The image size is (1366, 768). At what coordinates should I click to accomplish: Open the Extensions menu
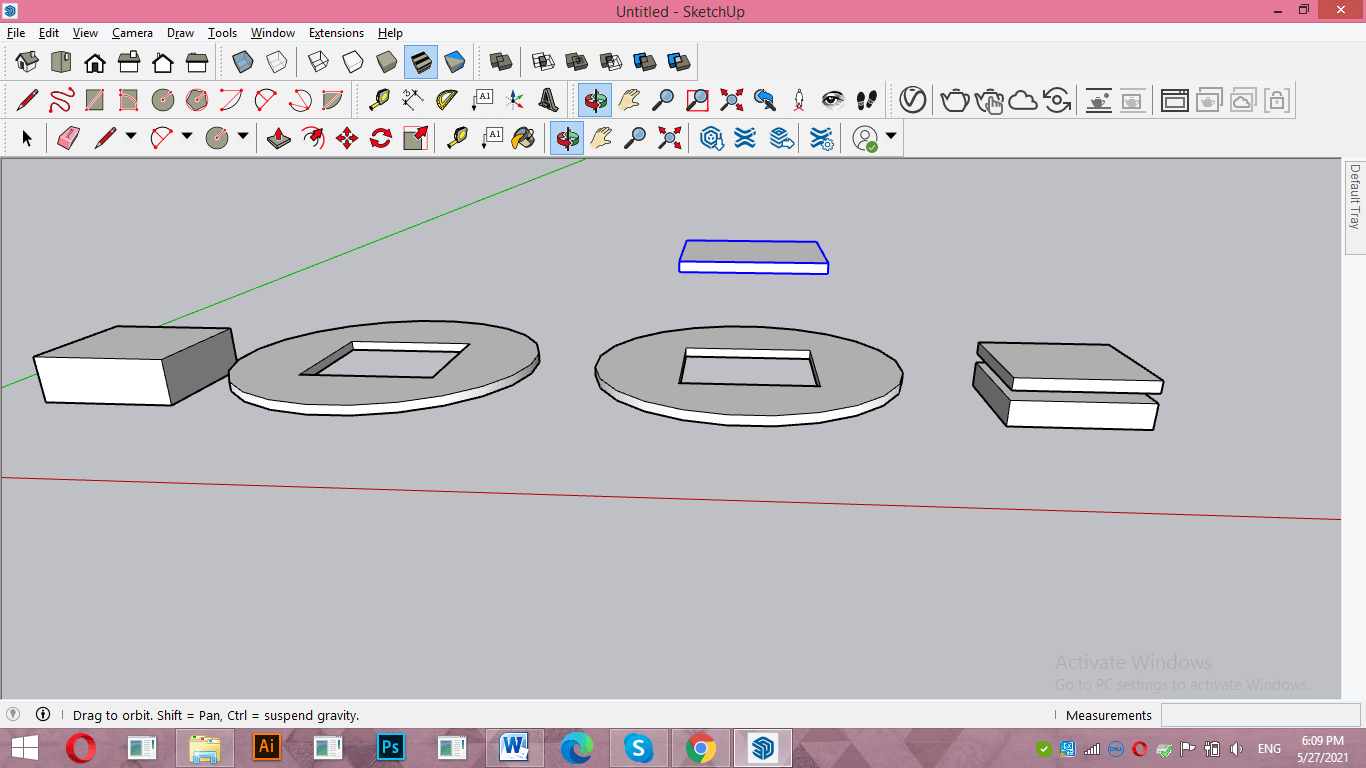coord(336,33)
